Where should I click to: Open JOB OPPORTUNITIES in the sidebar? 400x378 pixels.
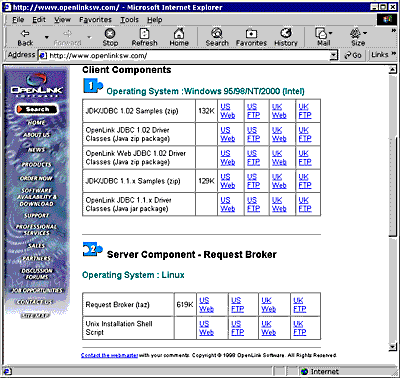[36, 290]
